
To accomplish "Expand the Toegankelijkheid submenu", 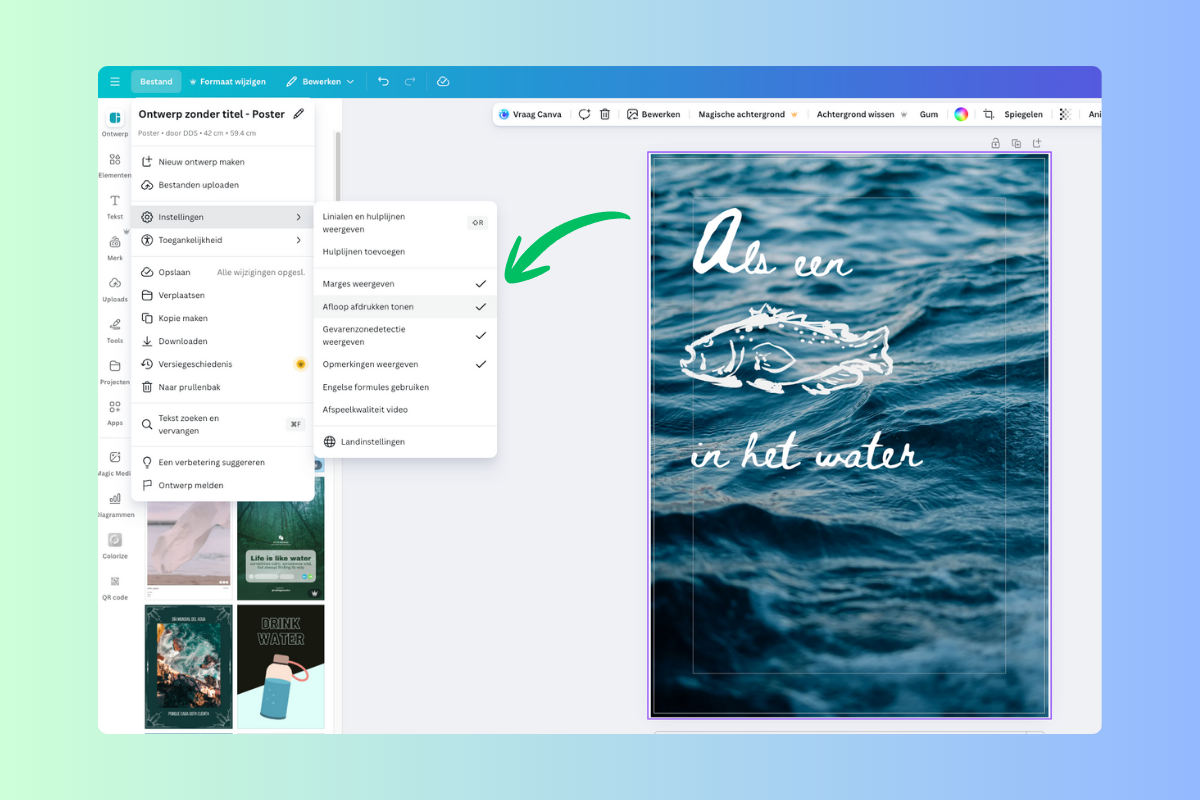I will click(x=222, y=240).
